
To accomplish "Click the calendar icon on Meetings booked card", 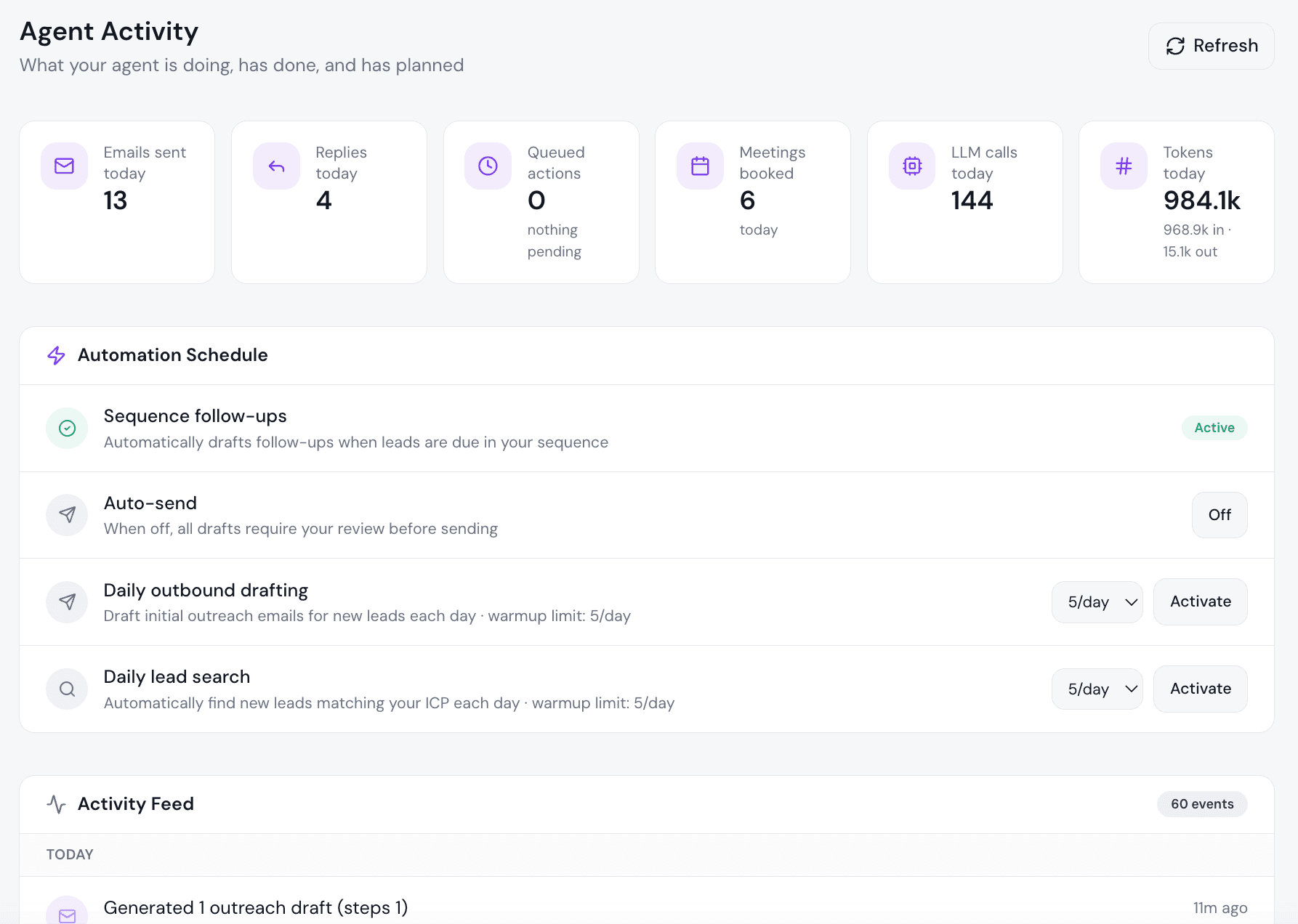I will pos(701,166).
